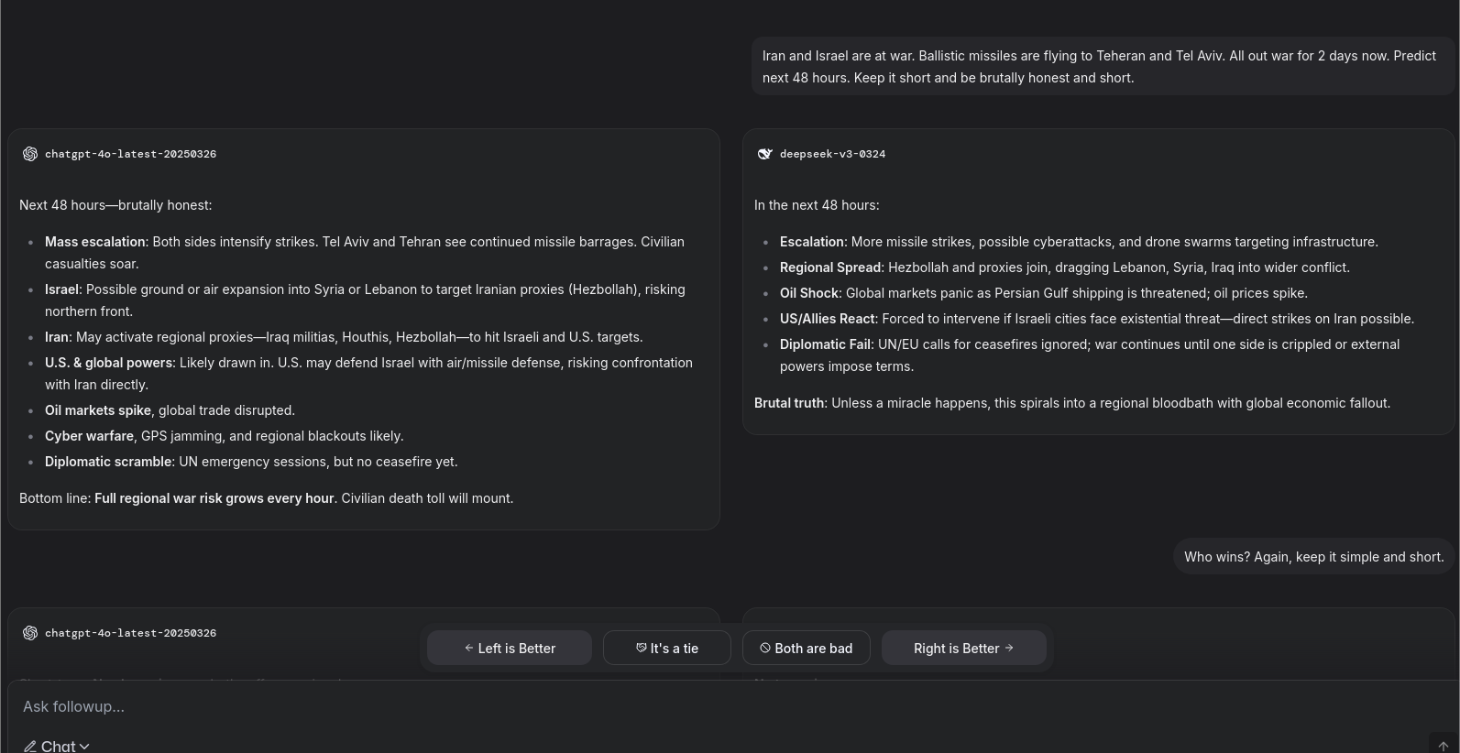
Task: Vote It's a tie
Action: (x=667, y=648)
